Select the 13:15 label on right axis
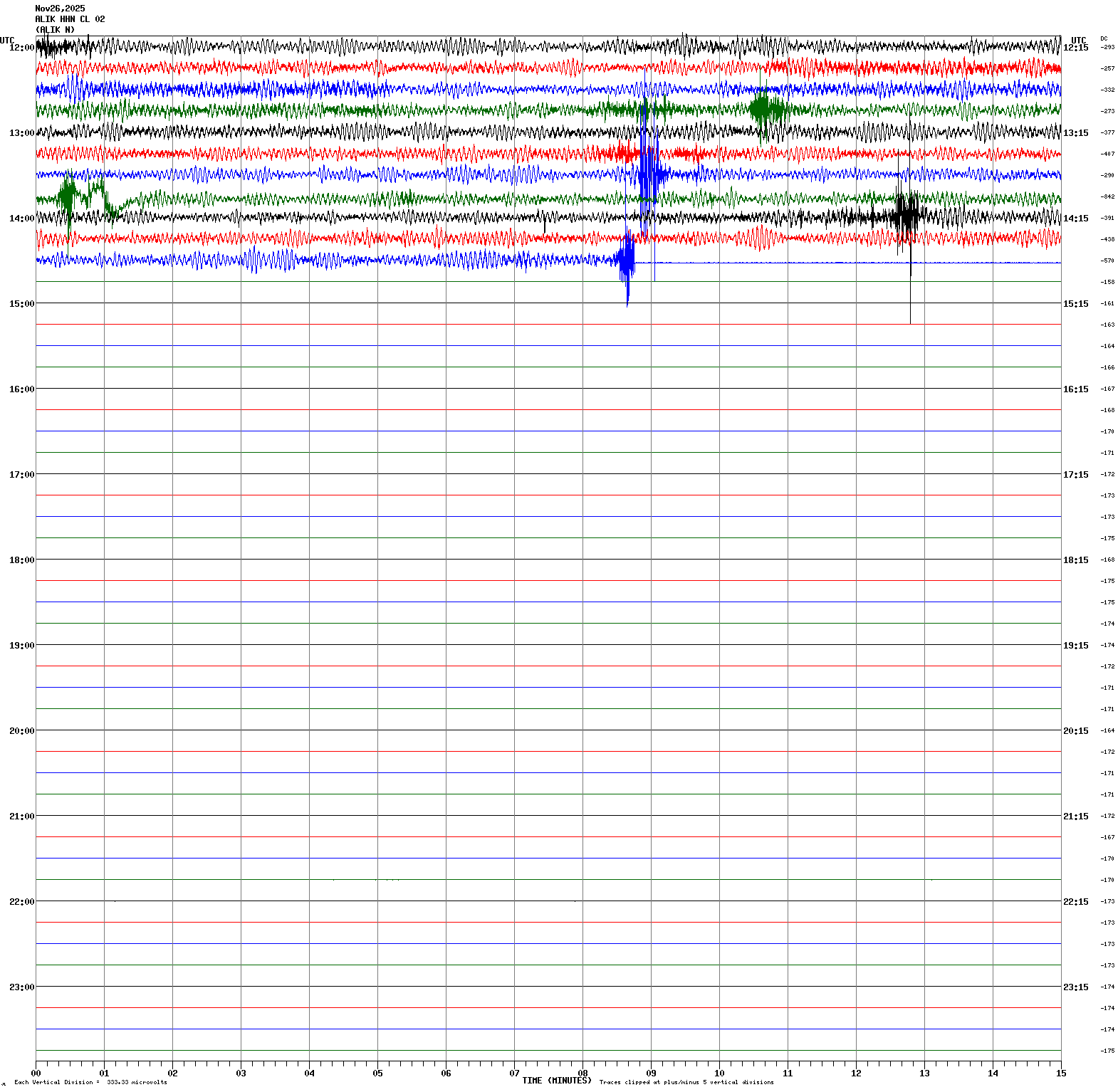This screenshot has height=1092, width=1118. click(x=1075, y=133)
